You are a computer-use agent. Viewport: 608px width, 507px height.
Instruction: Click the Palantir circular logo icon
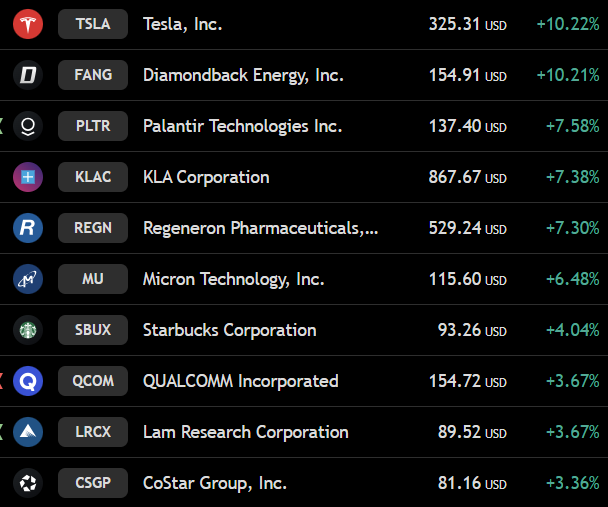[x=28, y=126]
